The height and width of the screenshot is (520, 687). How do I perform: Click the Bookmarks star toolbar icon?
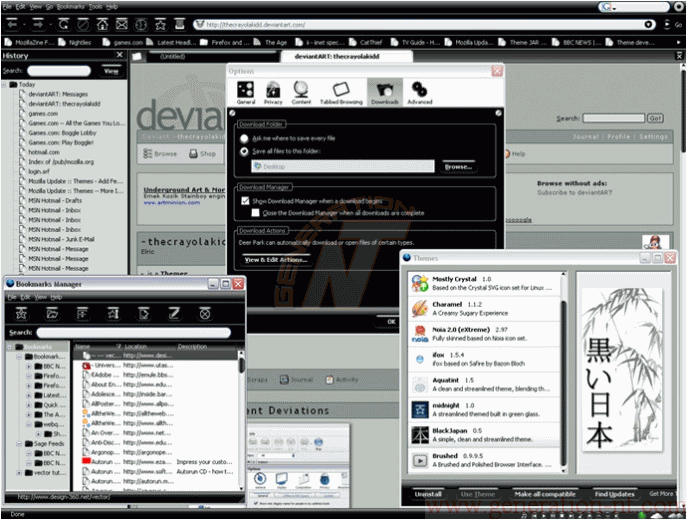(x=160, y=24)
